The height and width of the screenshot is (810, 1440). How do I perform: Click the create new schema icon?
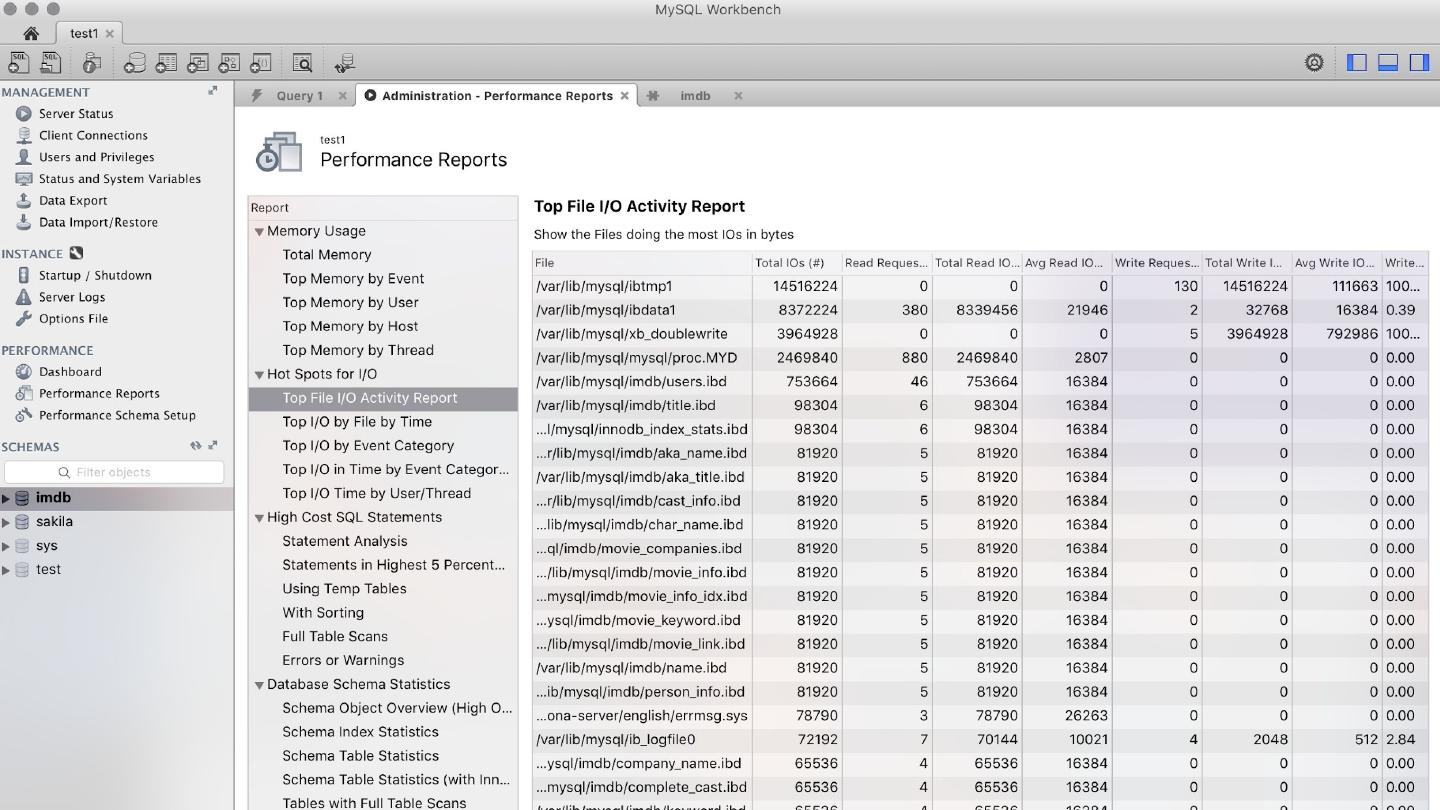click(x=134, y=63)
